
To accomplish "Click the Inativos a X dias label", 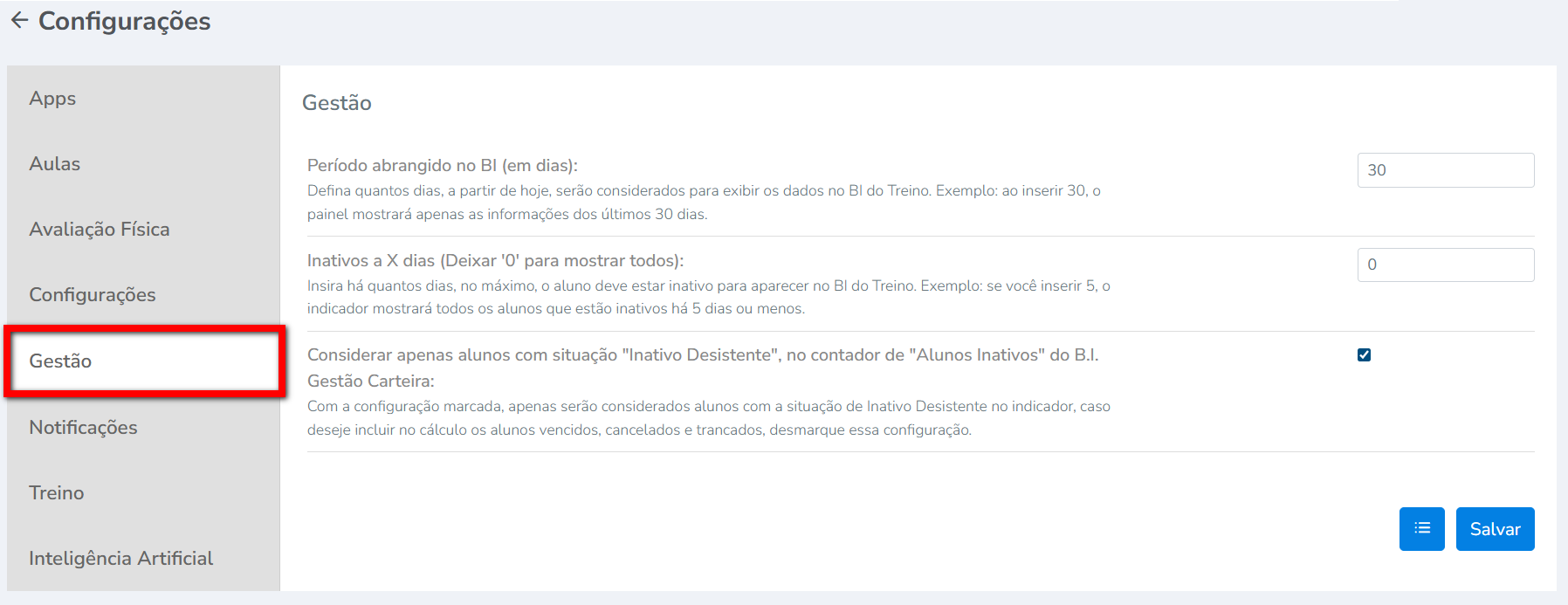I will point(495,261).
